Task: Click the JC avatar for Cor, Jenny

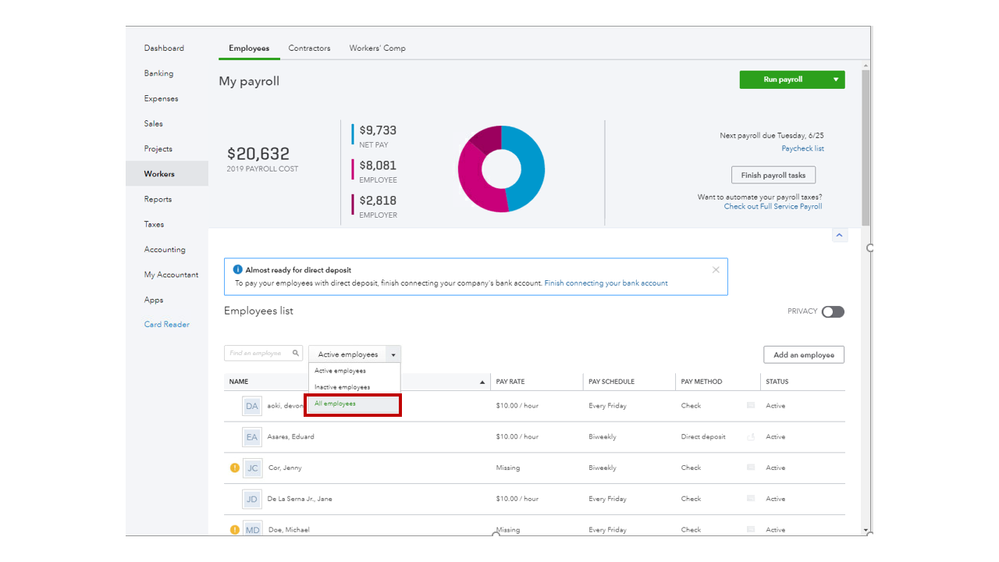Action: (252, 468)
